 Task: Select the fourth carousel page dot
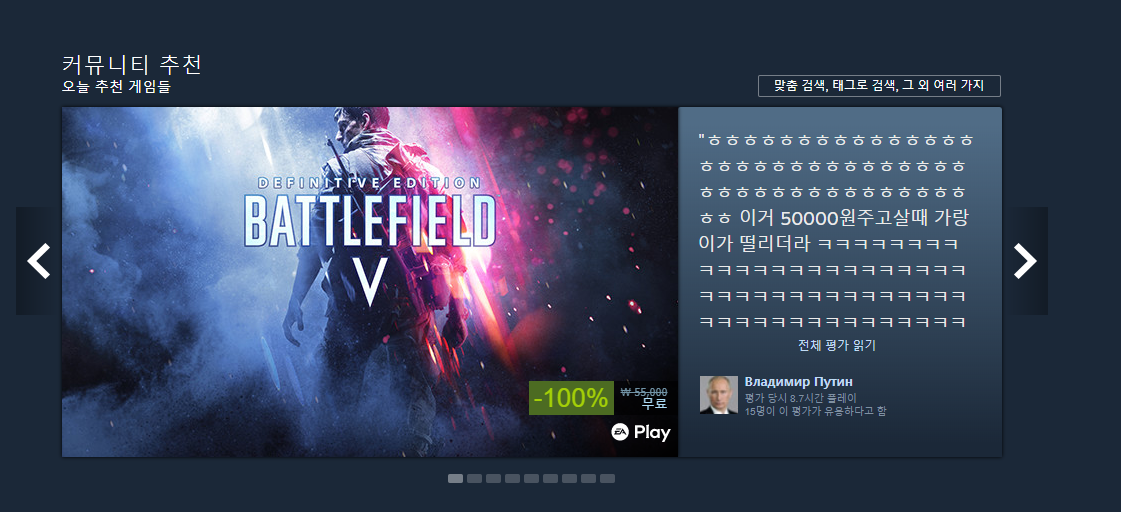pos(513,478)
